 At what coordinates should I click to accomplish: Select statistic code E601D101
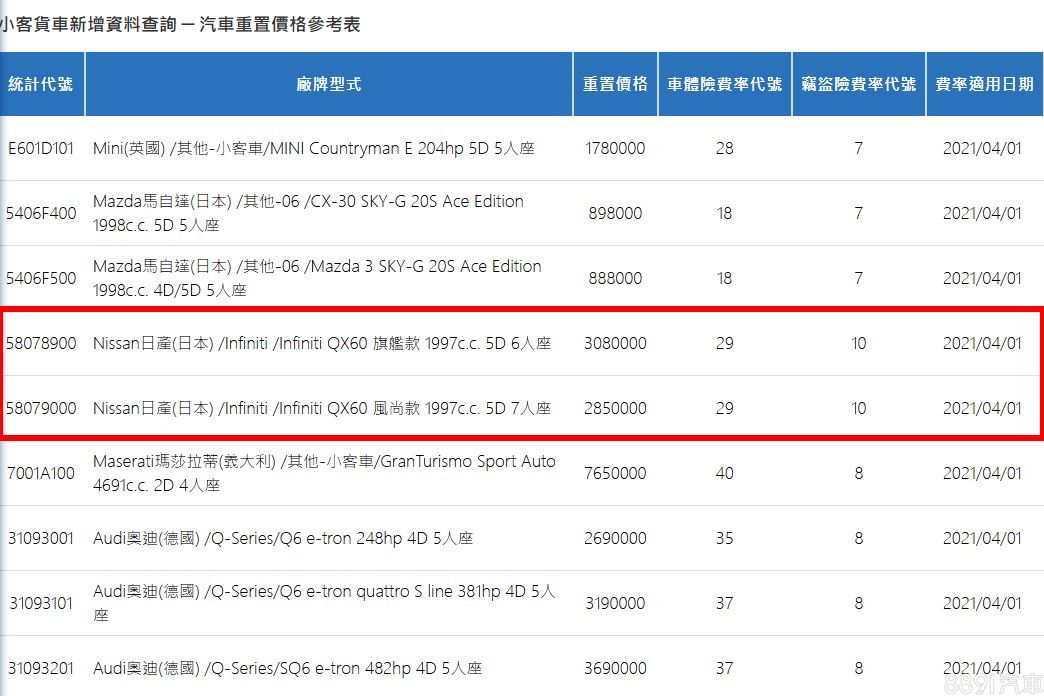pos(41,149)
